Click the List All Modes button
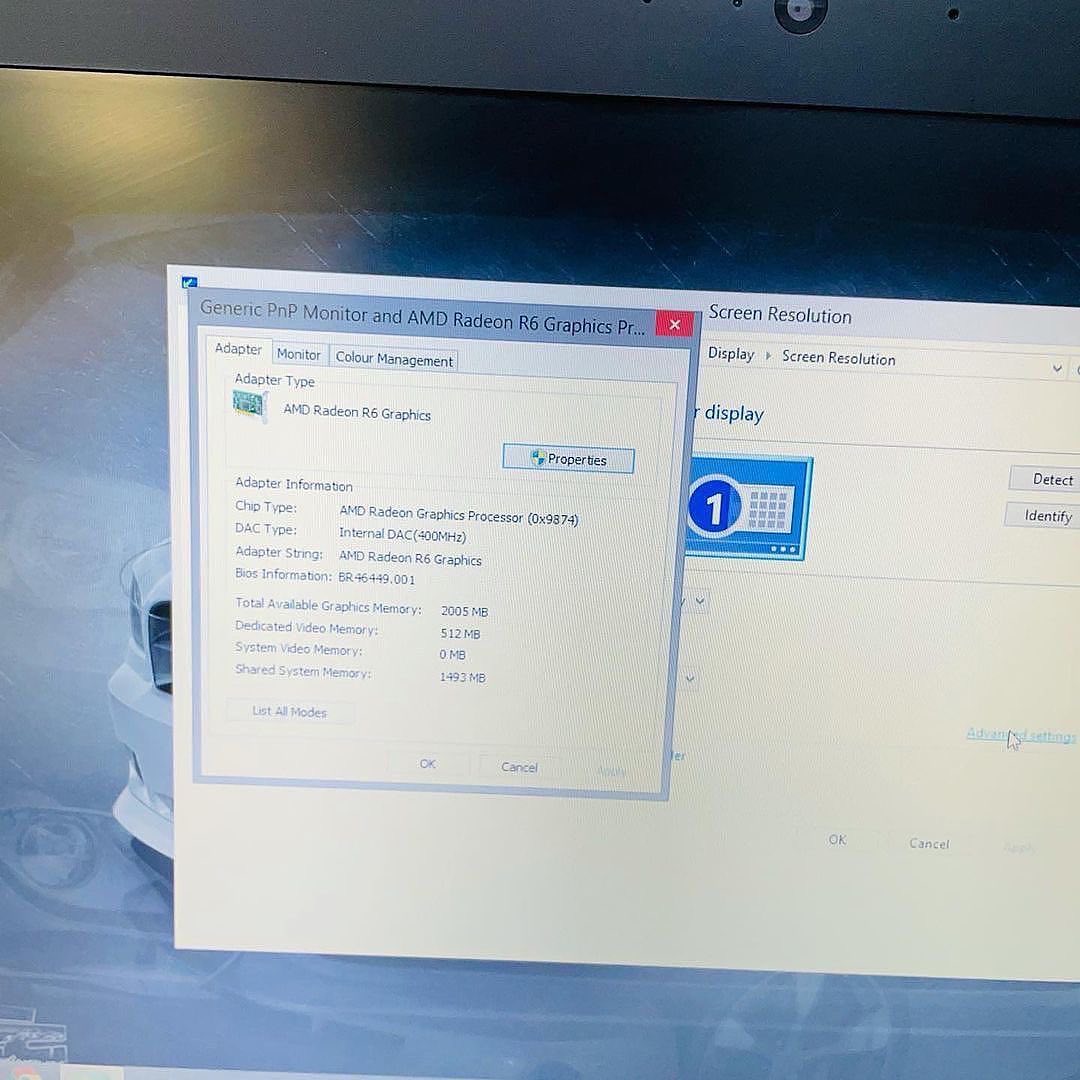The width and height of the screenshot is (1080, 1080). pos(289,711)
